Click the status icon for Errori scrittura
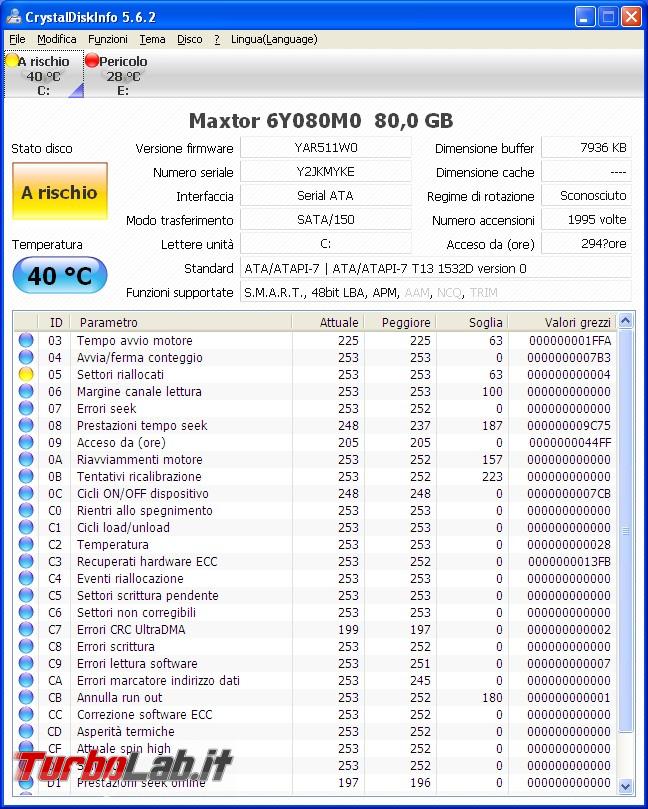648x809 pixels. (26, 646)
